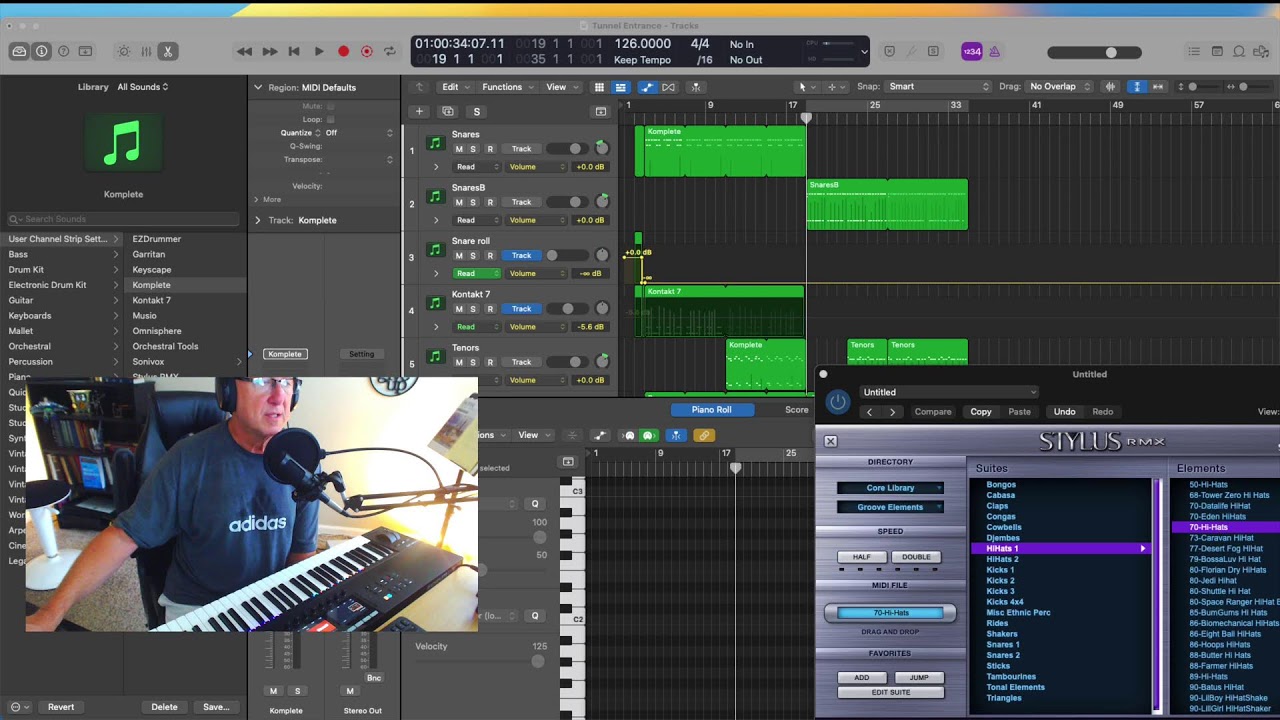Toggle the Editors scissors button
Viewport: 1280px width, 720px height.
pos(168,51)
